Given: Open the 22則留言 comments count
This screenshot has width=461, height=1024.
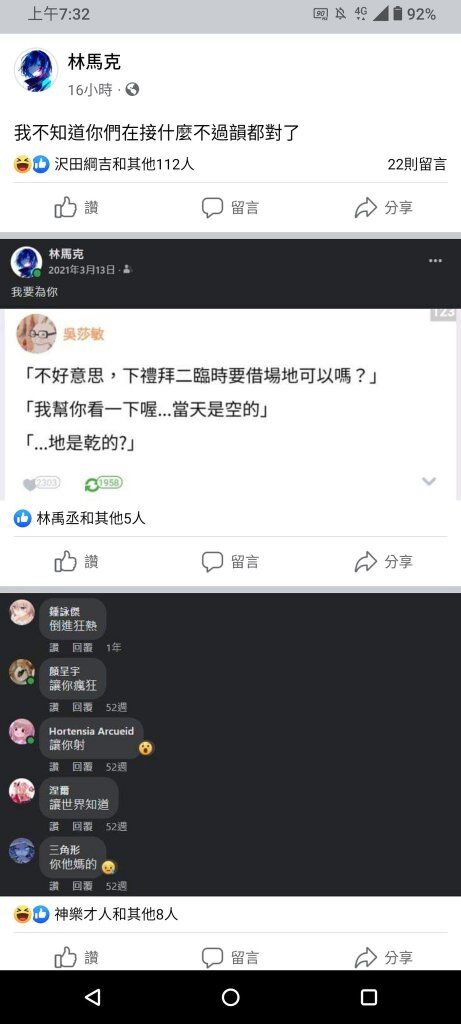Looking at the screenshot, I should 417,165.
